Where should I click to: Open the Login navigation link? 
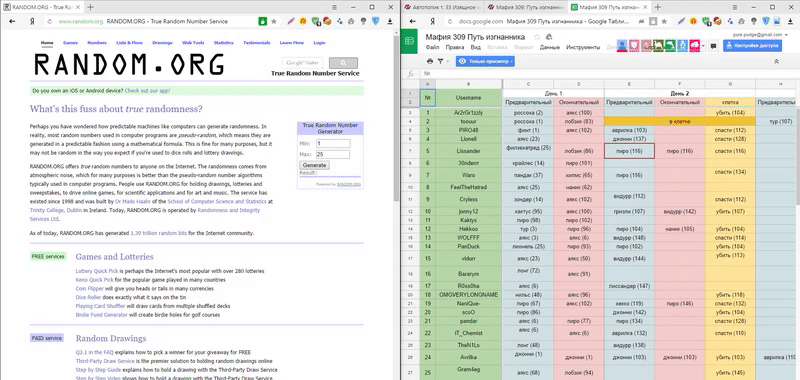(x=319, y=43)
